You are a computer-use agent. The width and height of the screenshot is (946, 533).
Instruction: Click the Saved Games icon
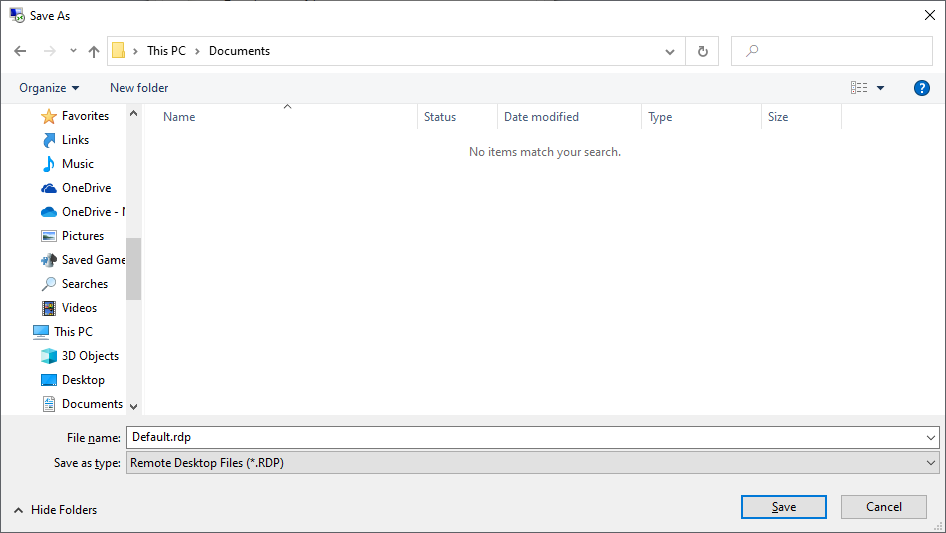pyautogui.click(x=49, y=260)
